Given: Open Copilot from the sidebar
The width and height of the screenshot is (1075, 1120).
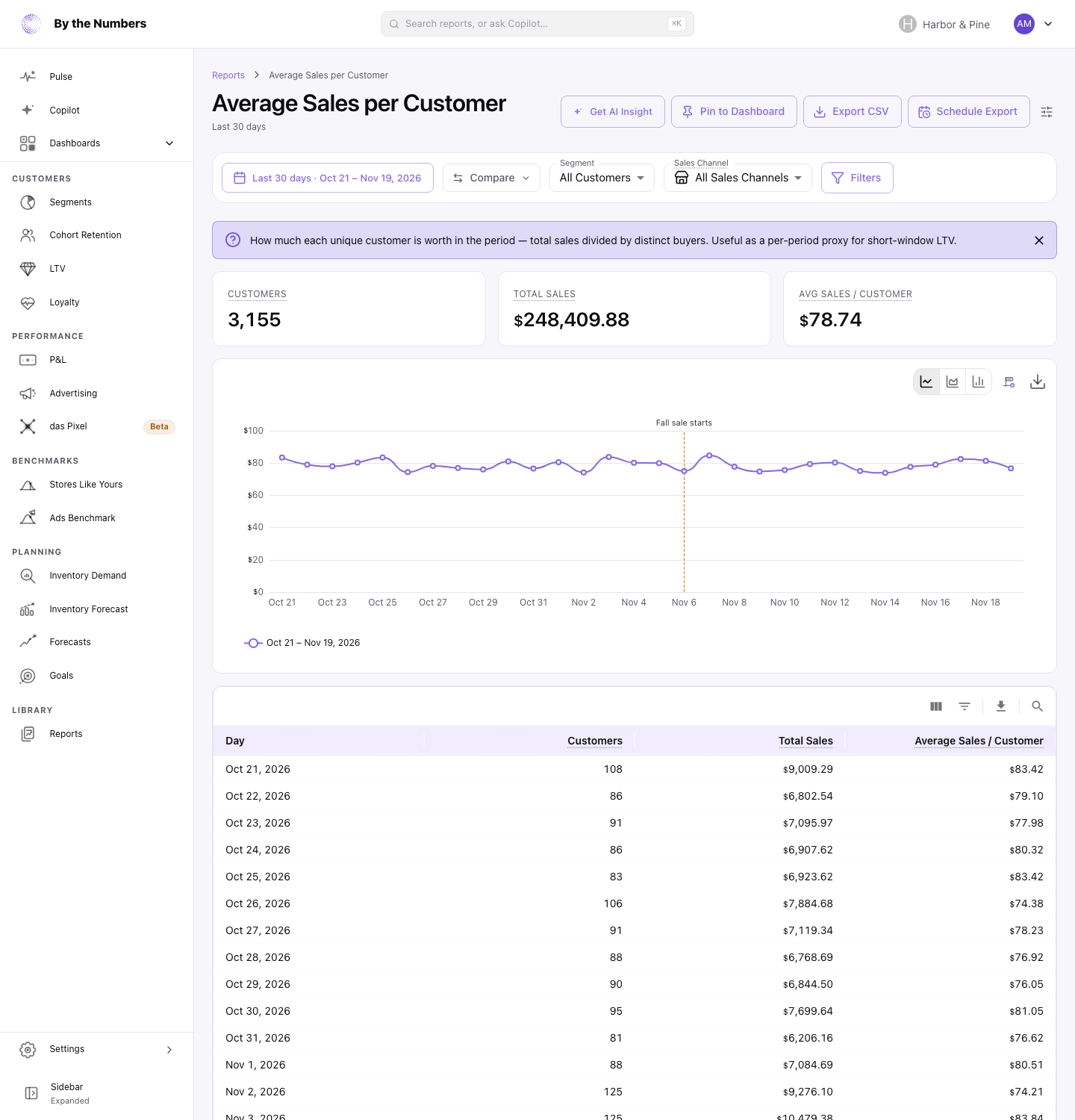Looking at the screenshot, I should tap(97, 110).
